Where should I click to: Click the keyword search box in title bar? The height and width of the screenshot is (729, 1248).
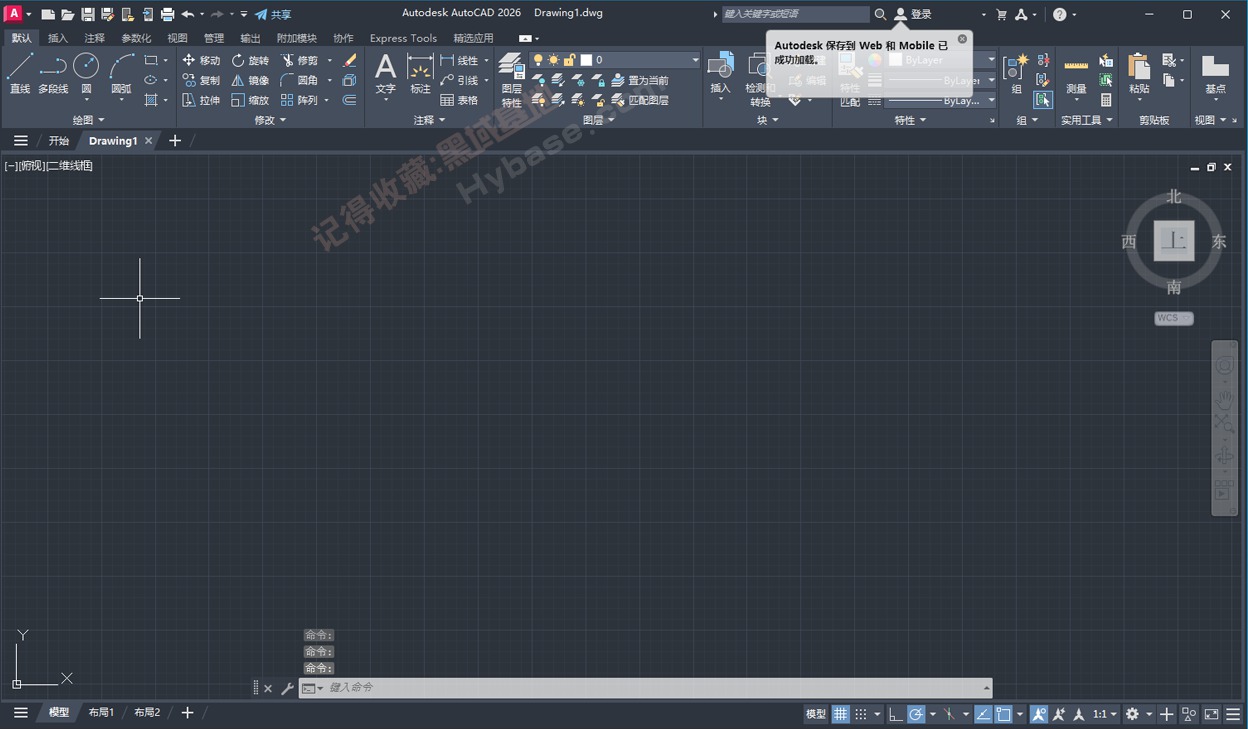(x=795, y=14)
